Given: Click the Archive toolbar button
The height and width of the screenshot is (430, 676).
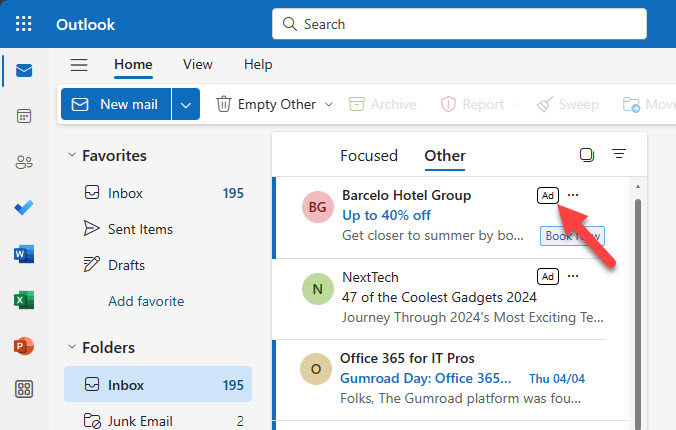Looking at the screenshot, I should (x=382, y=104).
